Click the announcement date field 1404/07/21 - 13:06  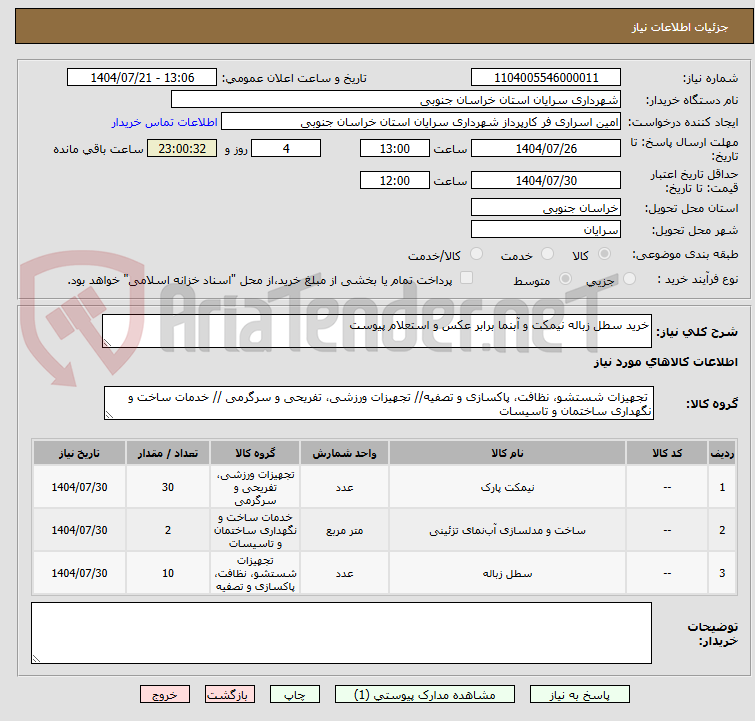[142, 77]
